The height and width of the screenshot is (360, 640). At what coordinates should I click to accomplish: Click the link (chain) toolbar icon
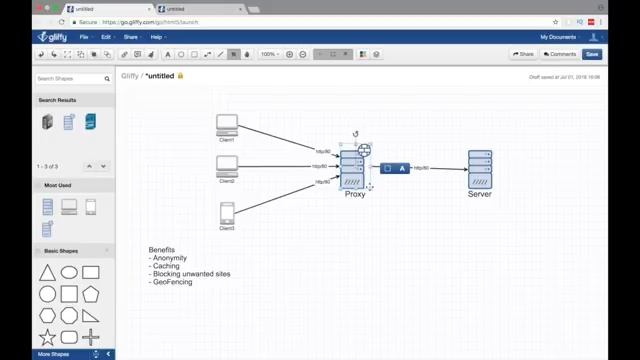pos(124,54)
